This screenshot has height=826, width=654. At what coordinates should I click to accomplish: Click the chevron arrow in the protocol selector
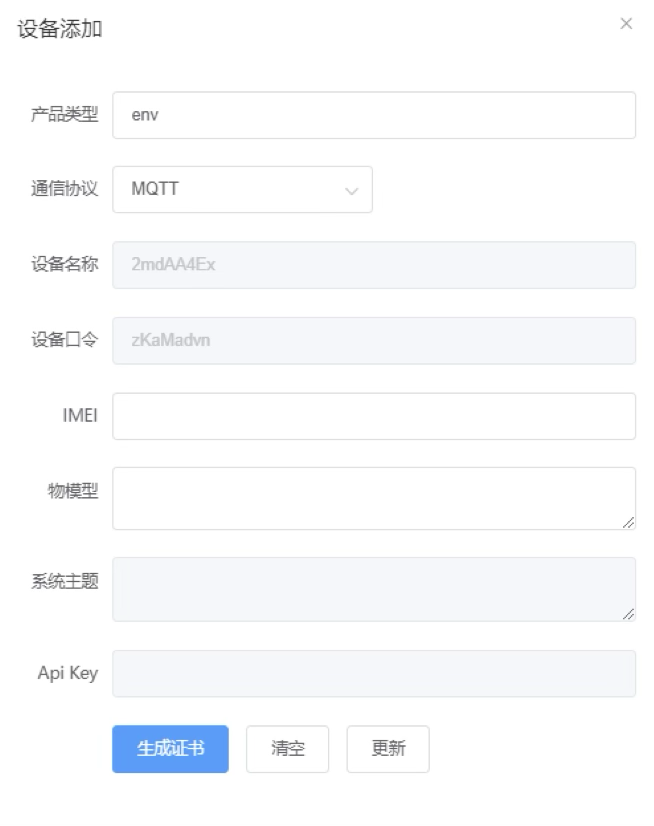(351, 191)
